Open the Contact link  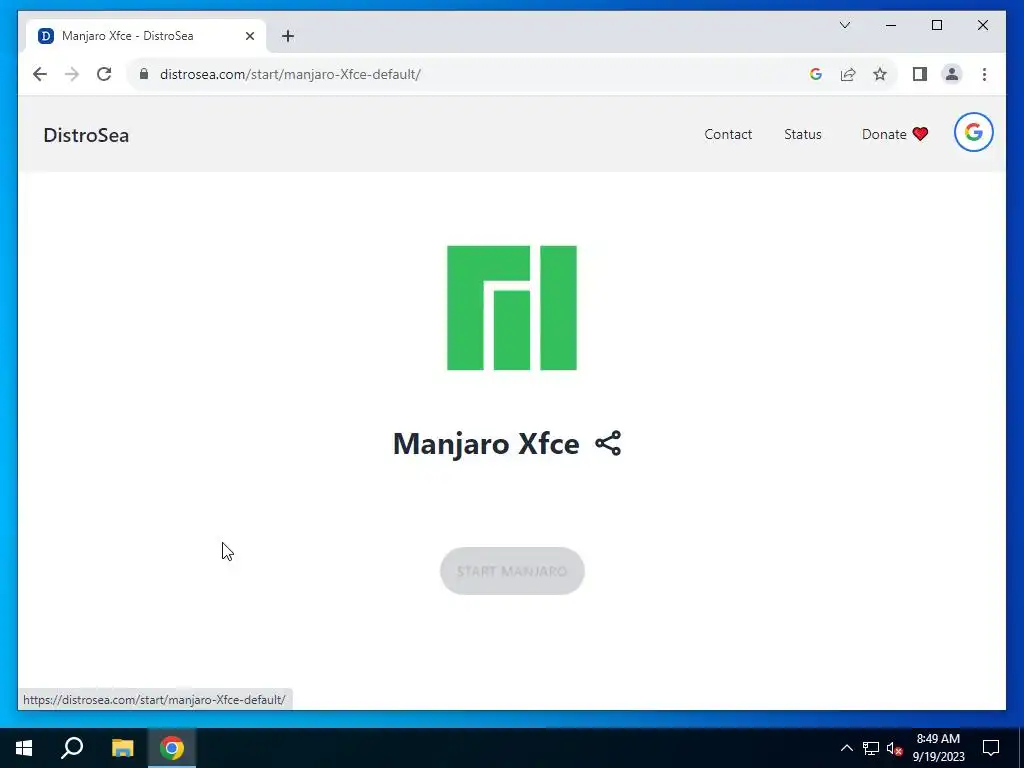728,135
